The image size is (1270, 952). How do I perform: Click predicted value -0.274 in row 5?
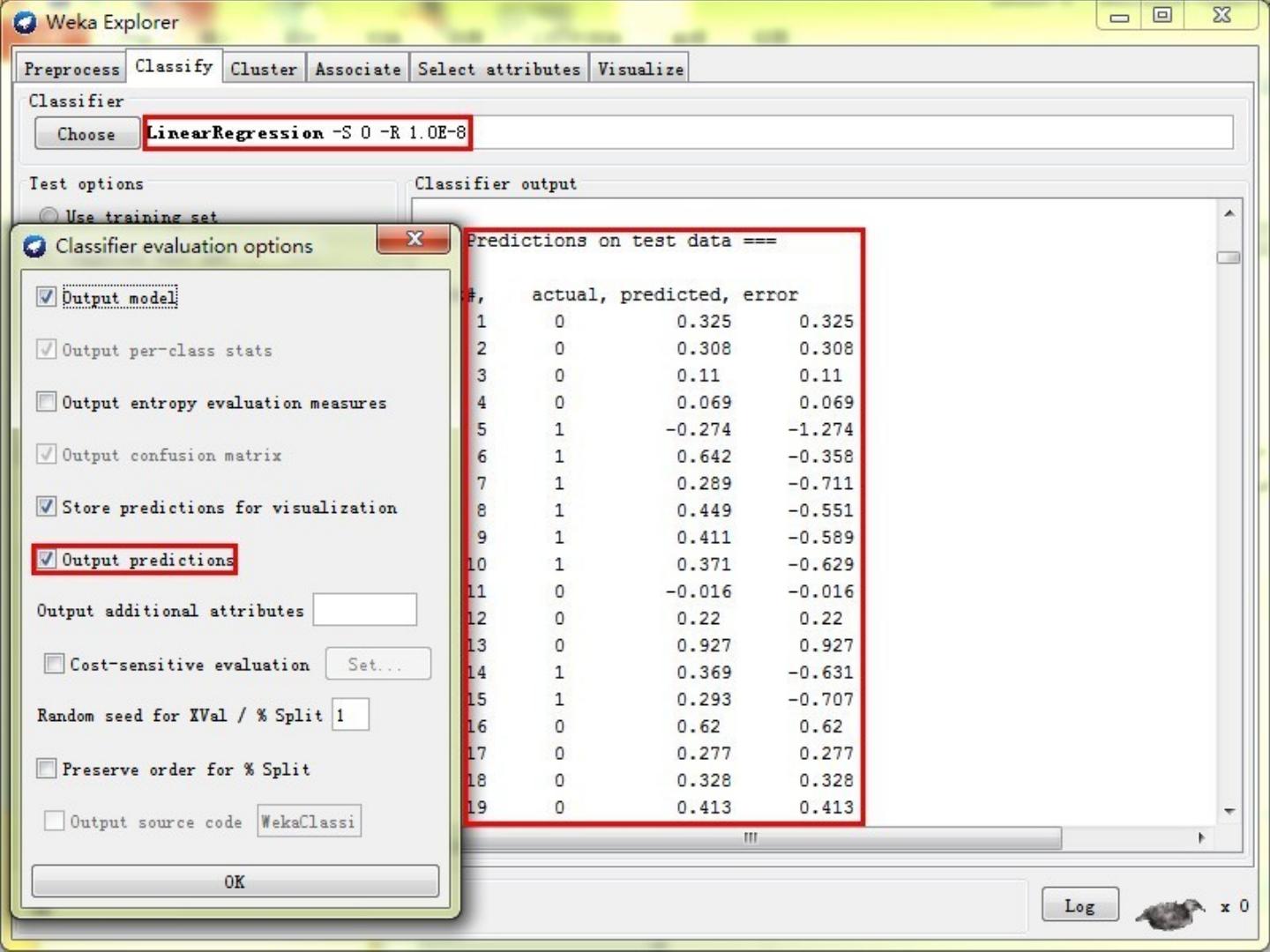tap(698, 429)
